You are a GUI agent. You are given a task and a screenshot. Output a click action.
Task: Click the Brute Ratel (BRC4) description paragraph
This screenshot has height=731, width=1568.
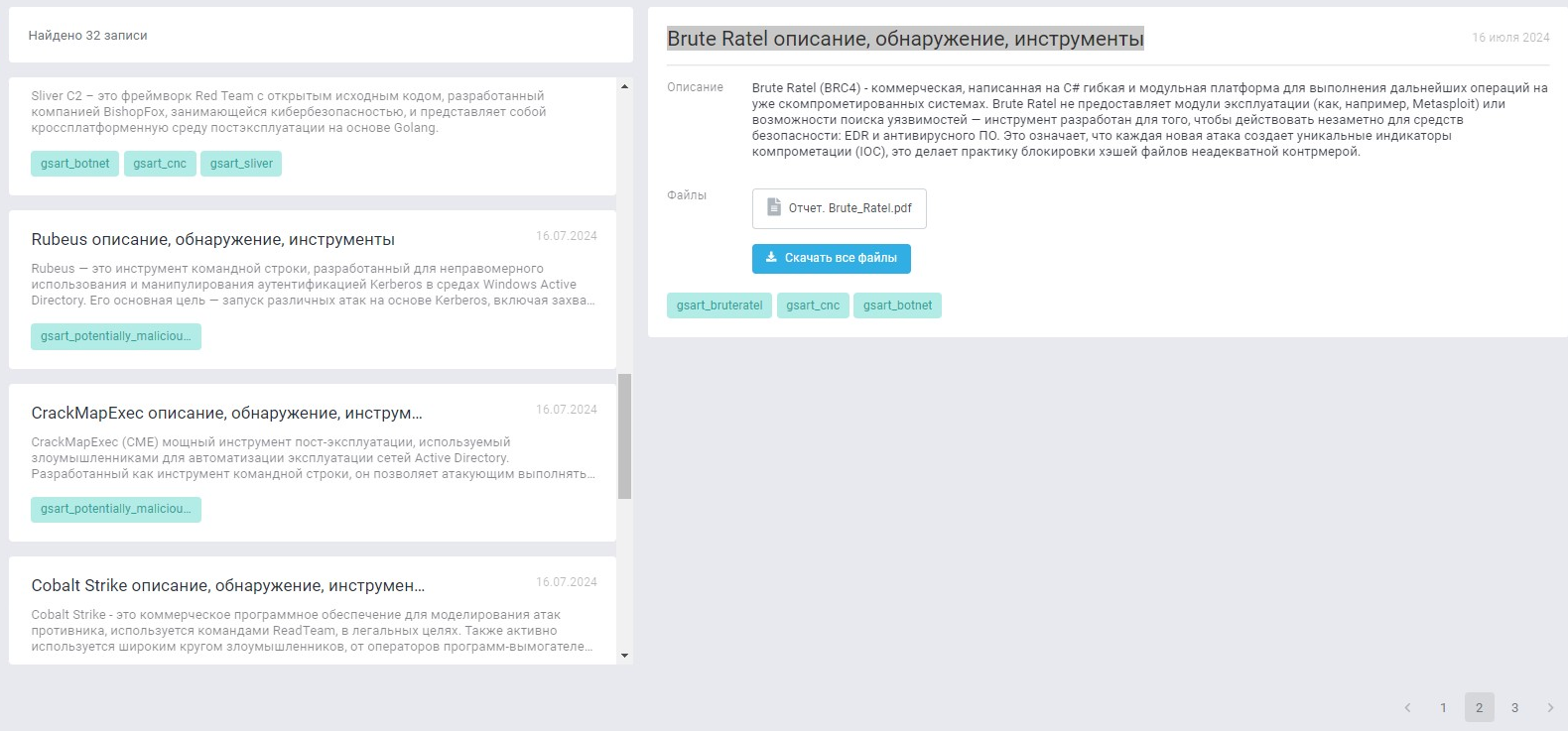coord(1150,120)
